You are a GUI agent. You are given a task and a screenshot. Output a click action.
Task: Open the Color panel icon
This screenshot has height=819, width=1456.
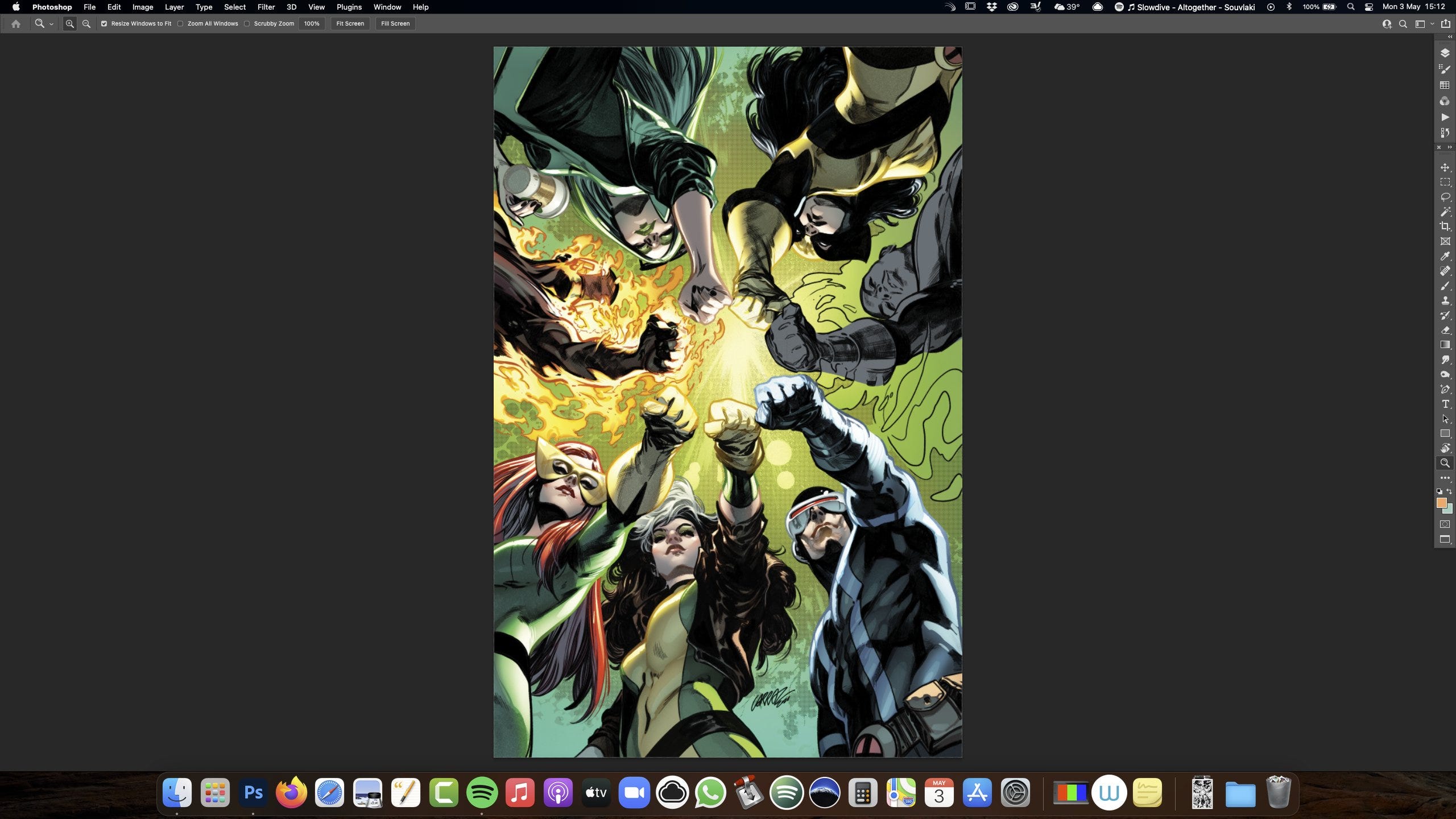pyautogui.click(x=1445, y=101)
